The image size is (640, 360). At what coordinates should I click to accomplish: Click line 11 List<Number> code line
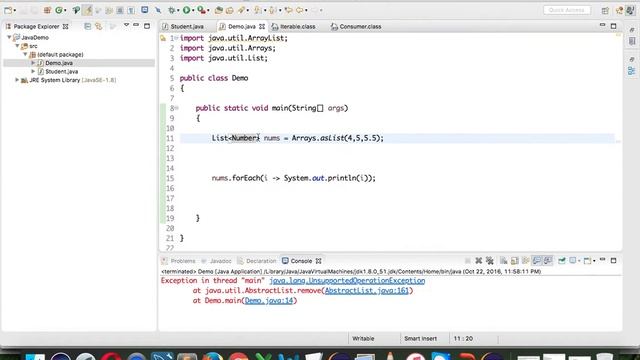coord(298,138)
